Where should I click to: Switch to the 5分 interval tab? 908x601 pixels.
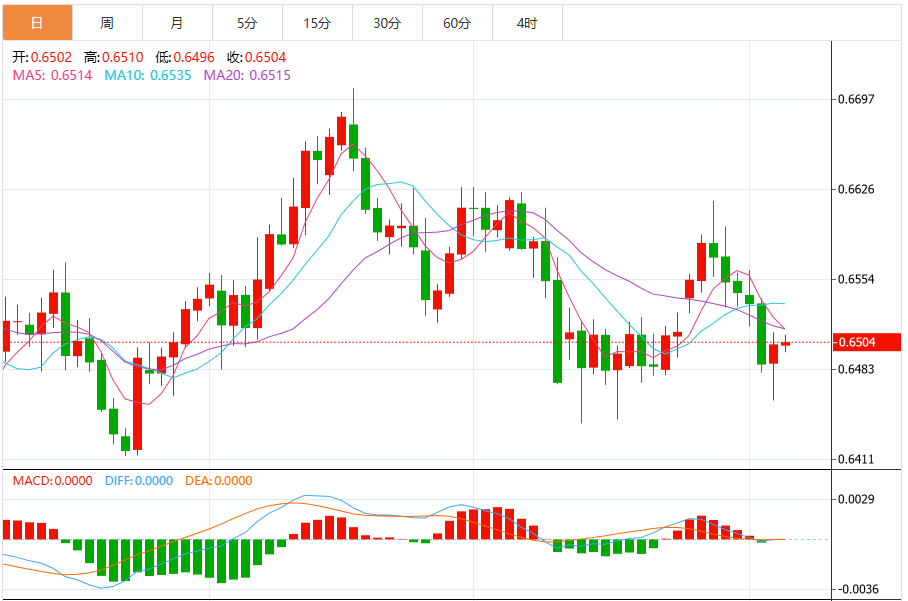click(247, 22)
